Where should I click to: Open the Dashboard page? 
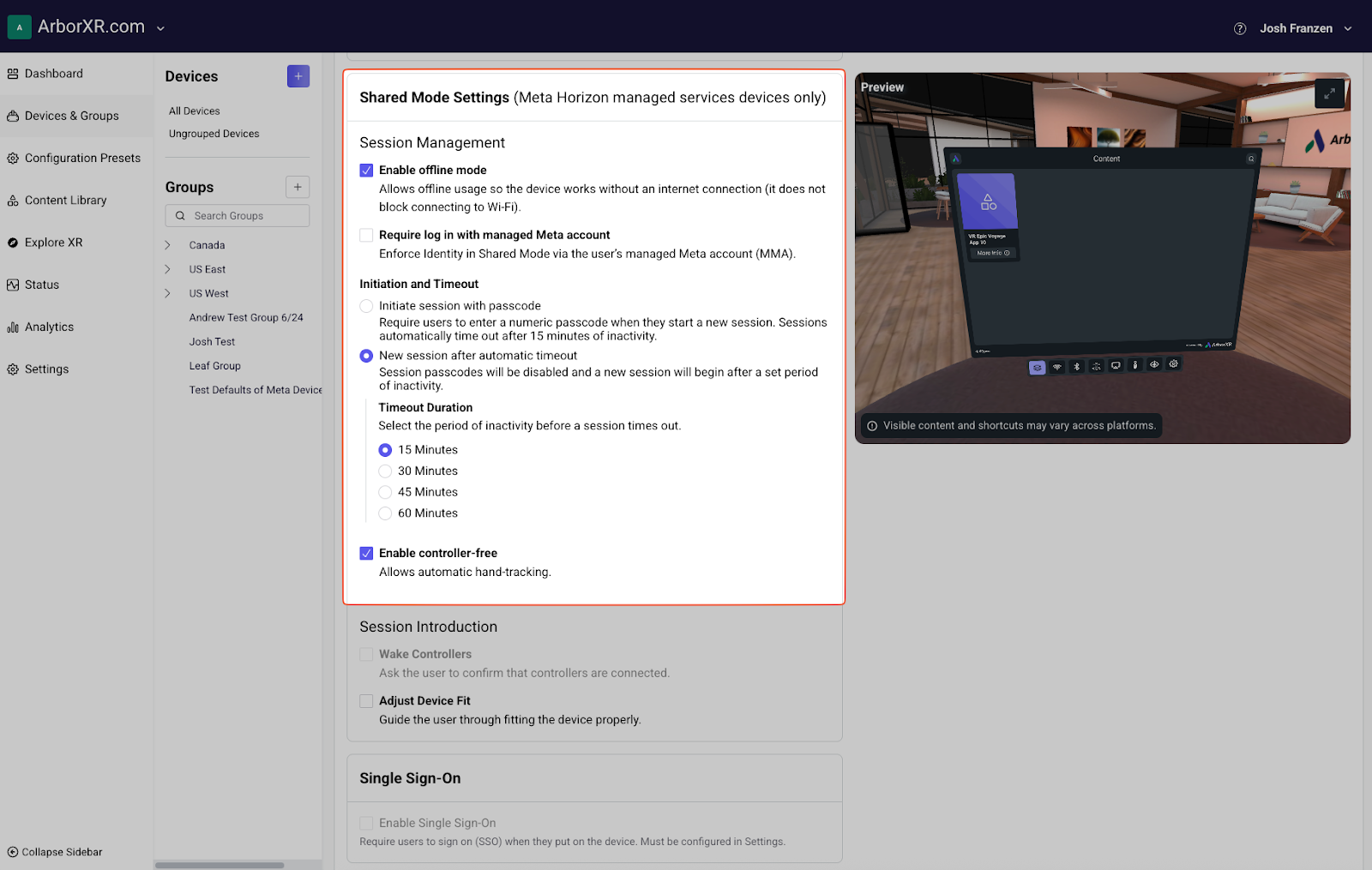[53, 74]
